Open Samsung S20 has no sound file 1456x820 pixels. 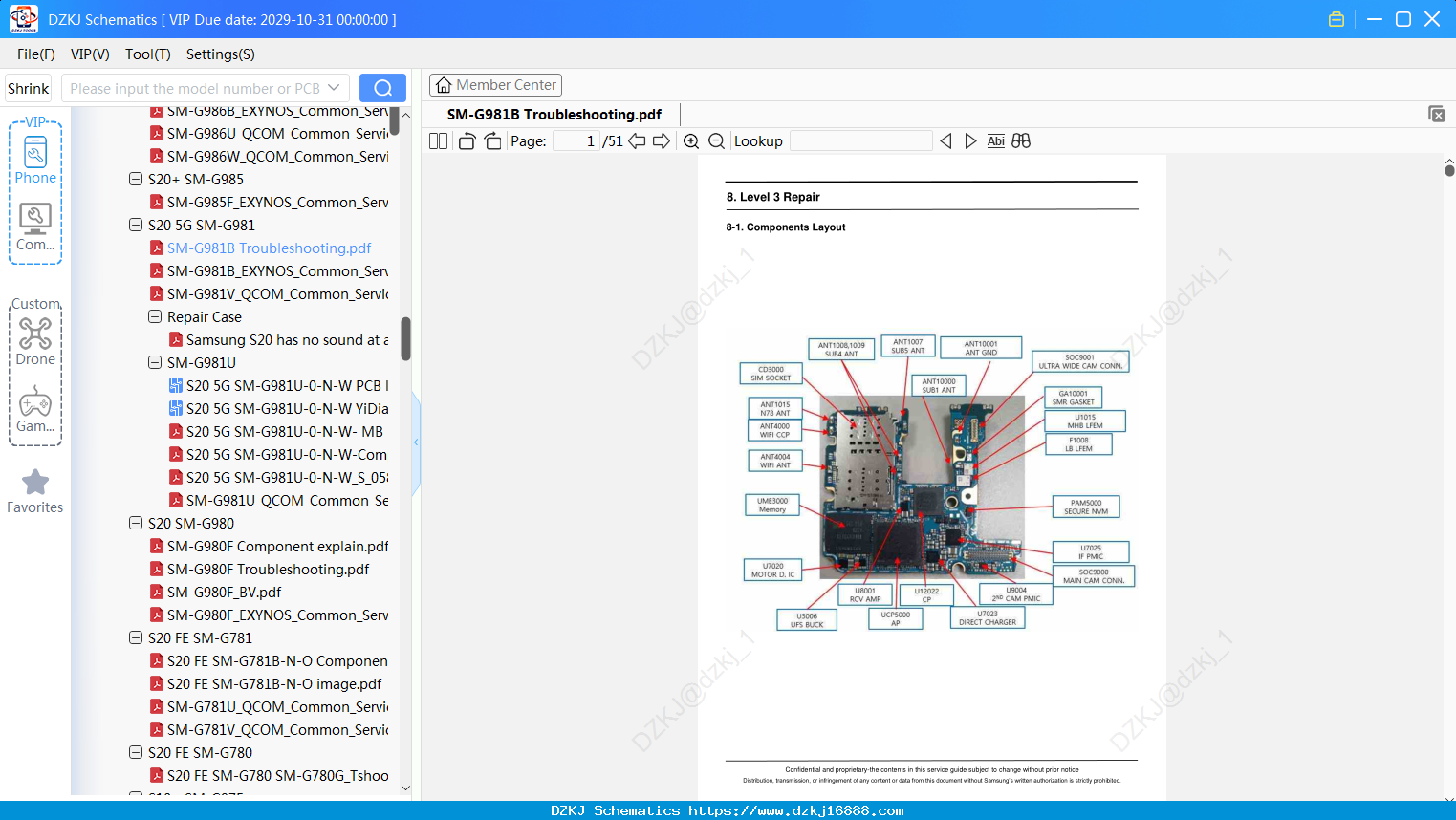tap(278, 340)
